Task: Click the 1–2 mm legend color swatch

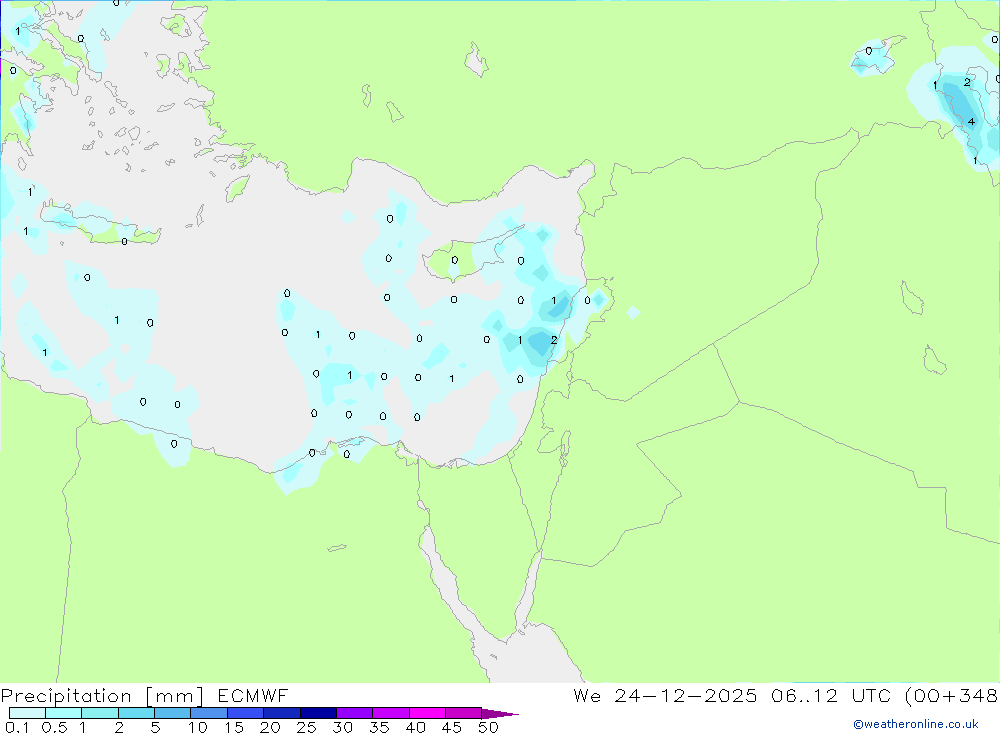Action: 100,713
